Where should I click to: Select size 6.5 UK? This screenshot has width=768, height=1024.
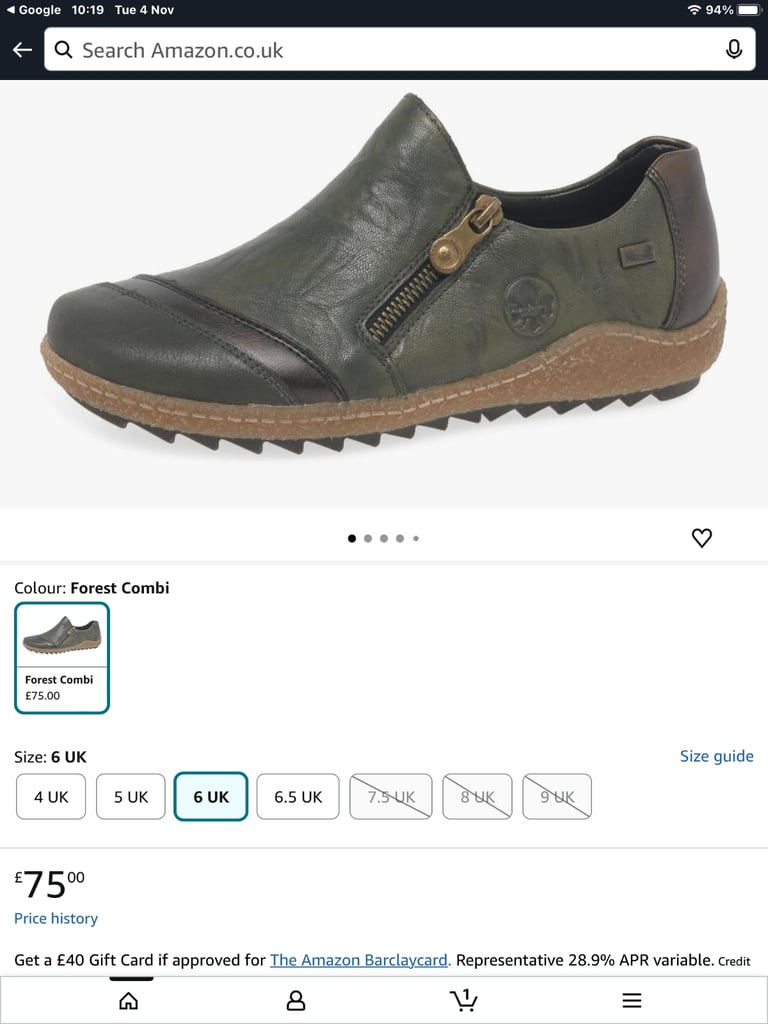[297, 796]
